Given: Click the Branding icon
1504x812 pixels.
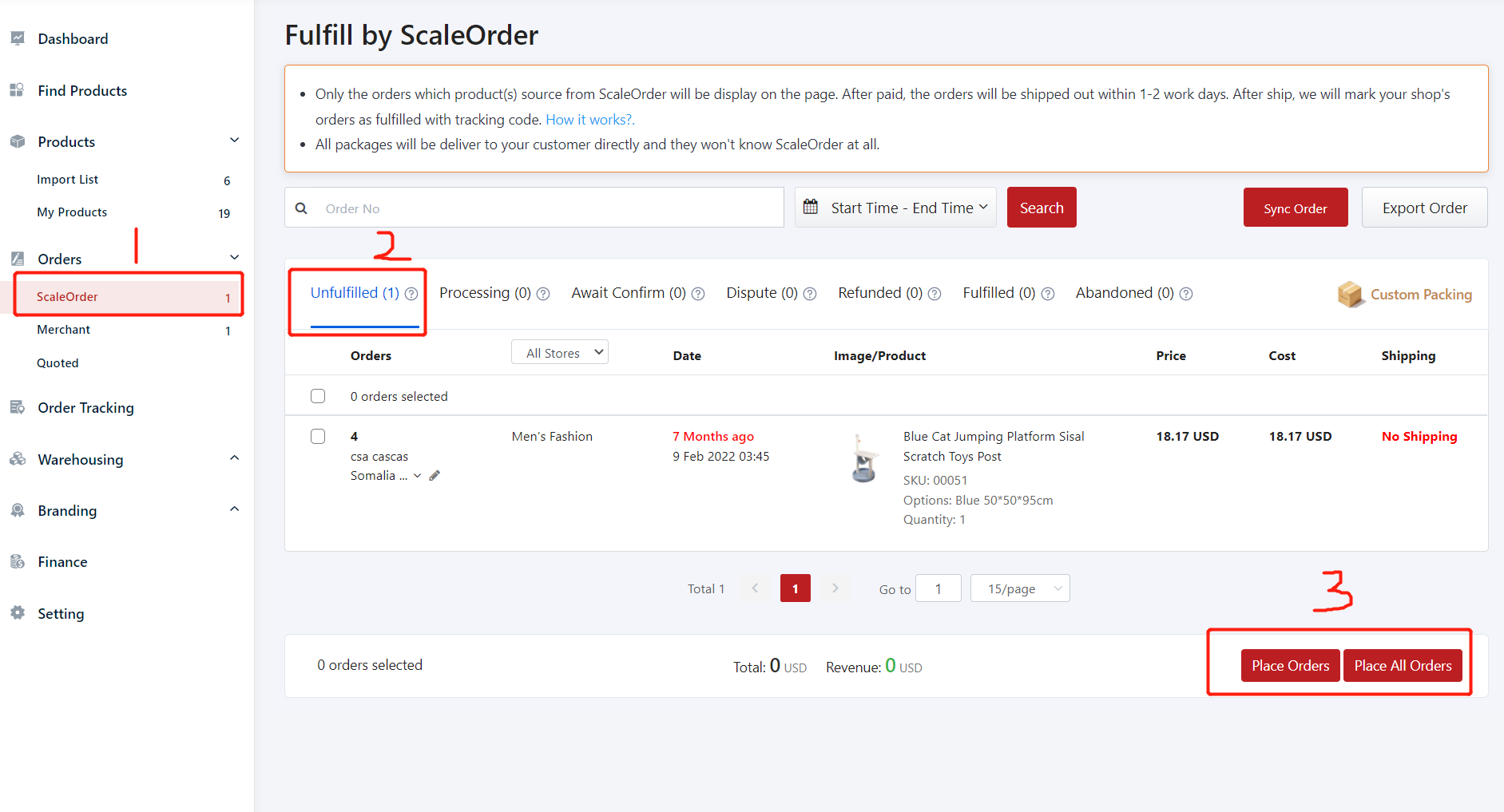Looking at the screenshot, I should 17,510.
